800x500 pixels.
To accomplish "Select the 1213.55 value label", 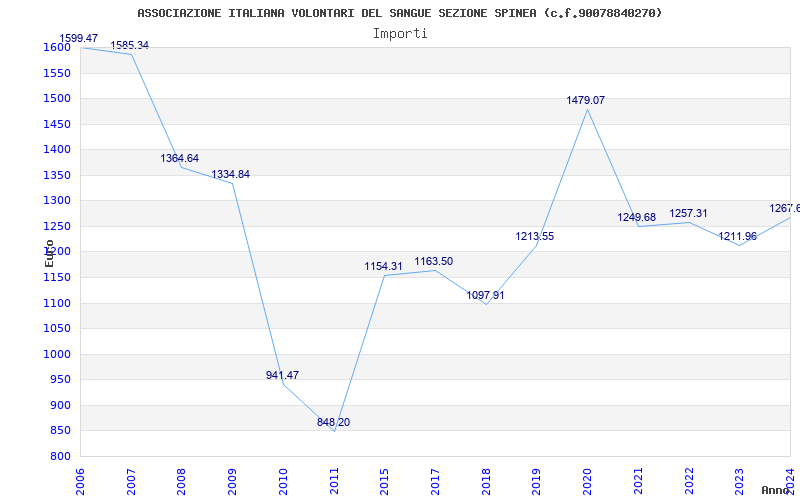I will click(535, 237).
